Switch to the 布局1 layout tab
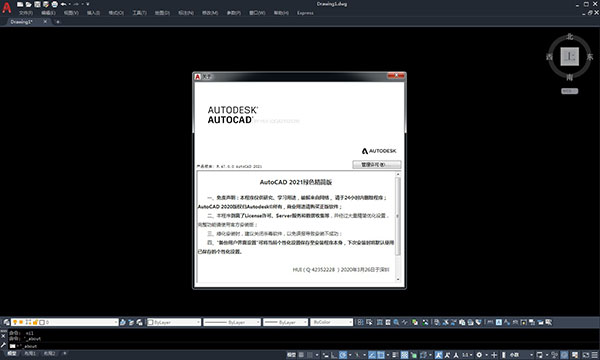600x360 pixels. [30, 353]
